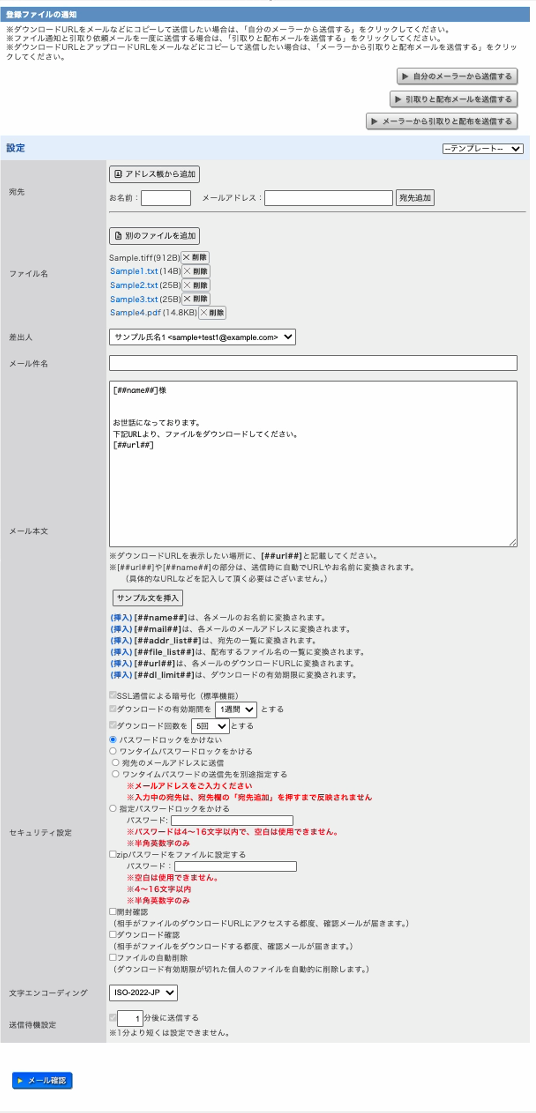Open the 1週間 validity period dropdown
This screenshot has height=1113, width=536.
[x=236, y=708]
